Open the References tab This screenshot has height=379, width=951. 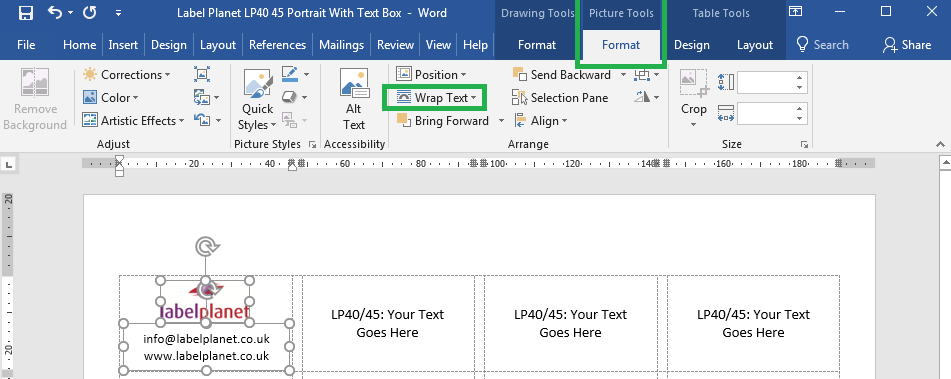[x=277, y=45]
